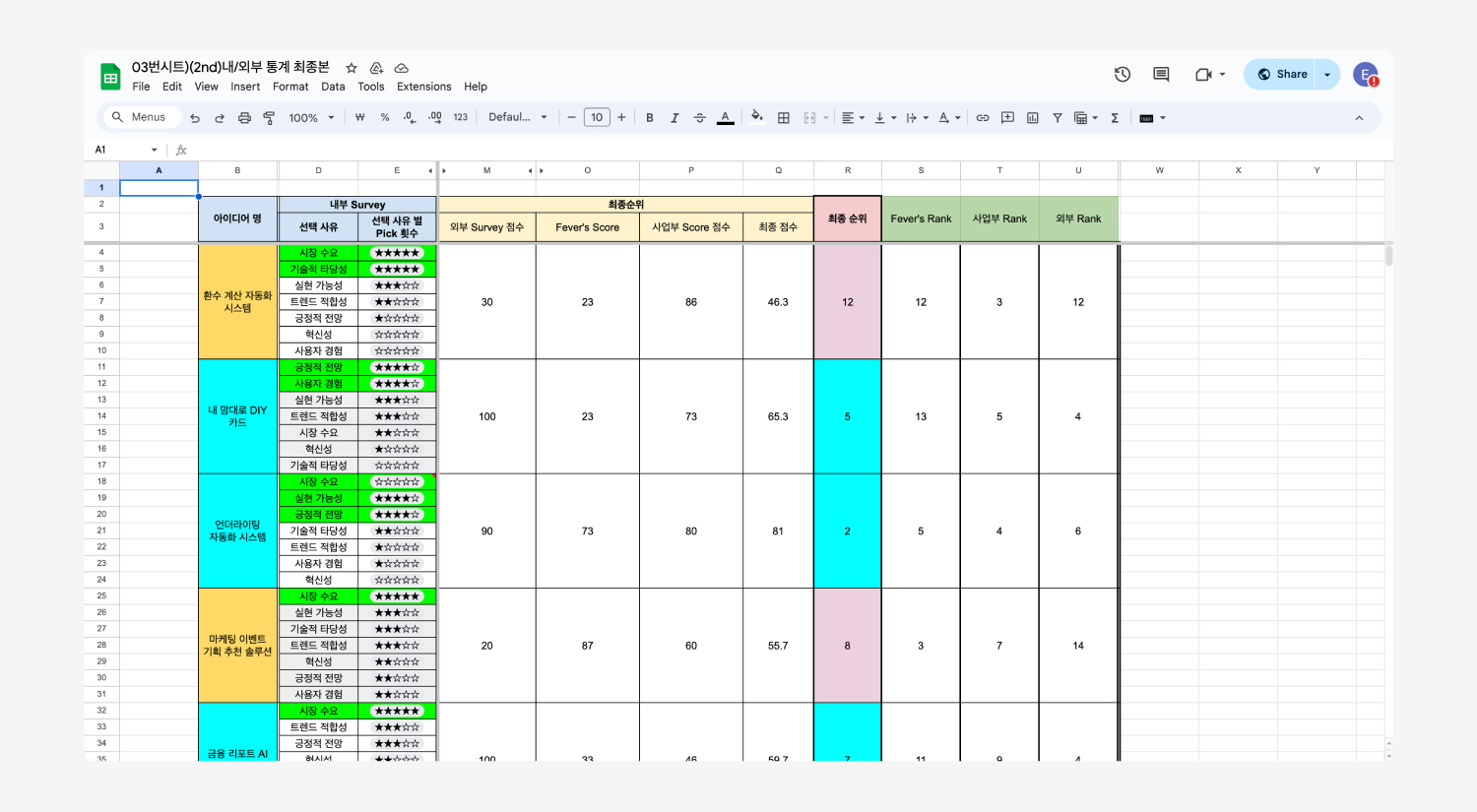Click the move to folder icon
Viewport: 1477px width, 812px height.
(376, 68)
